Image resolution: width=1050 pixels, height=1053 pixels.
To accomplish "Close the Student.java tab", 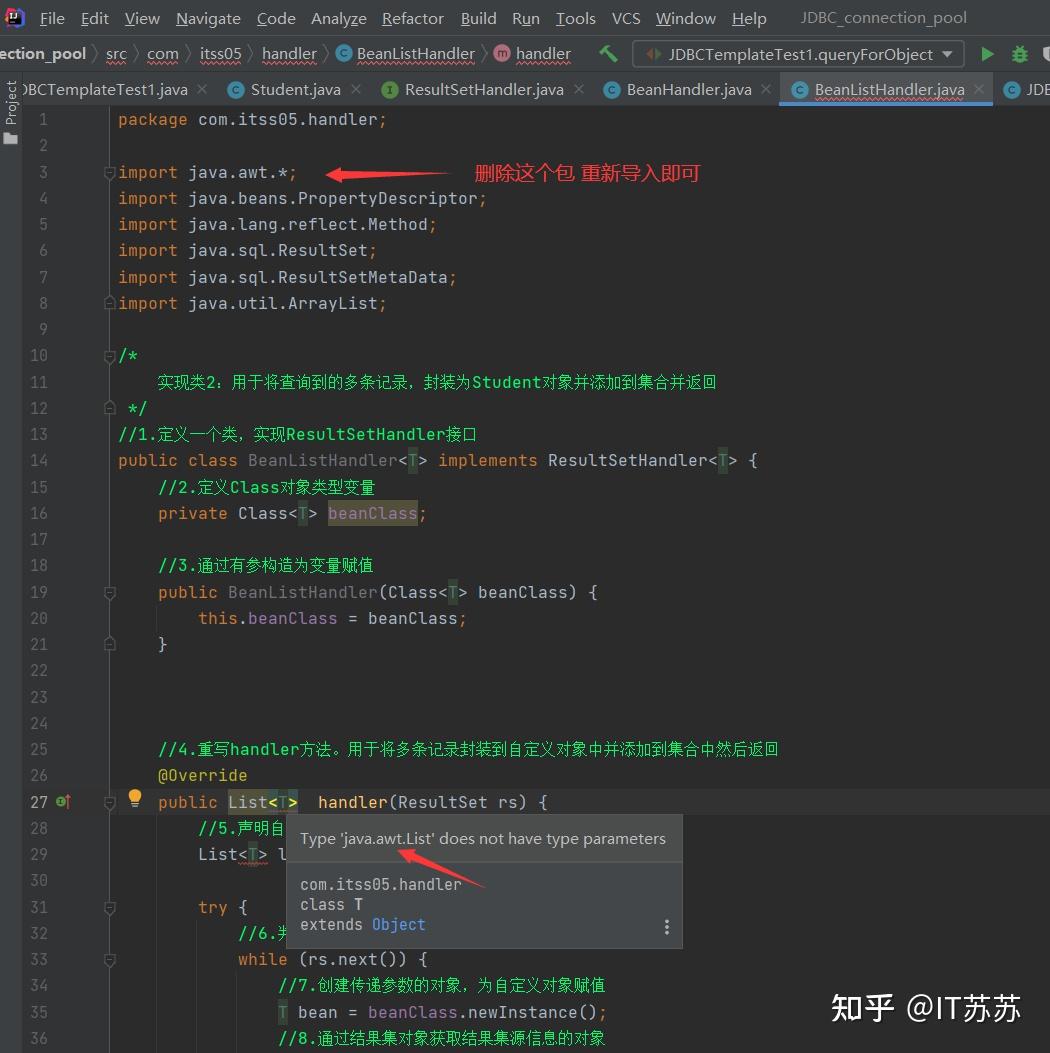I will (x=356, y=89).
